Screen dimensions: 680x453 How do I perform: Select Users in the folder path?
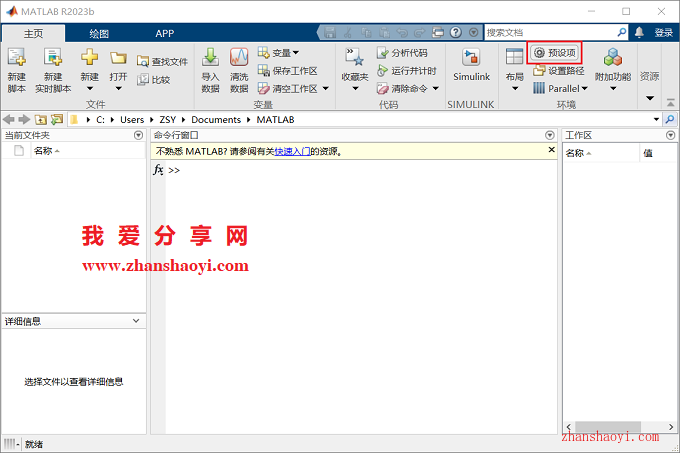click(x=132, y=120)
